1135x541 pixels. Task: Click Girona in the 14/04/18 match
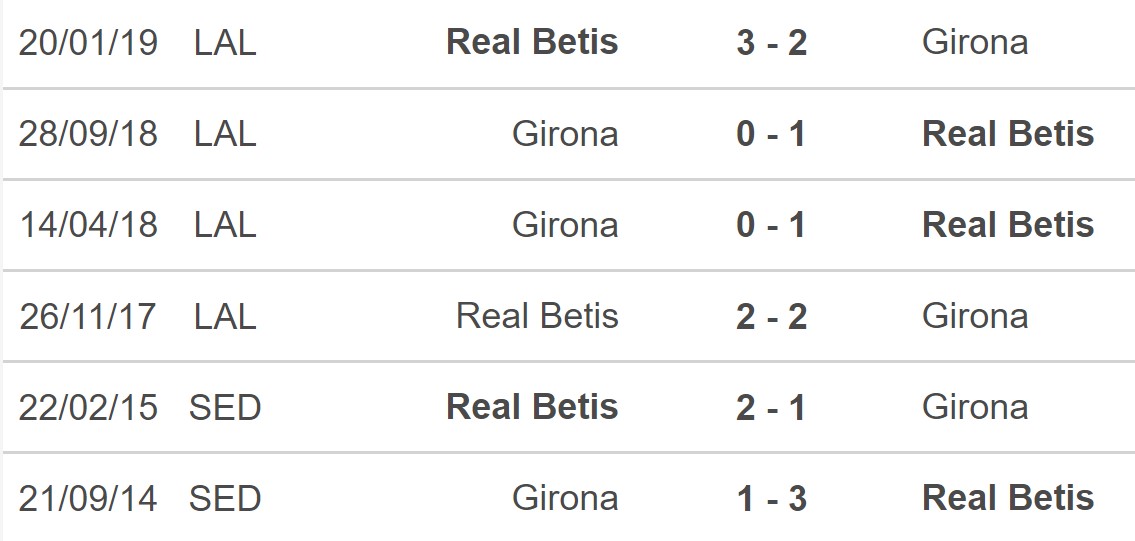[565, 225]
